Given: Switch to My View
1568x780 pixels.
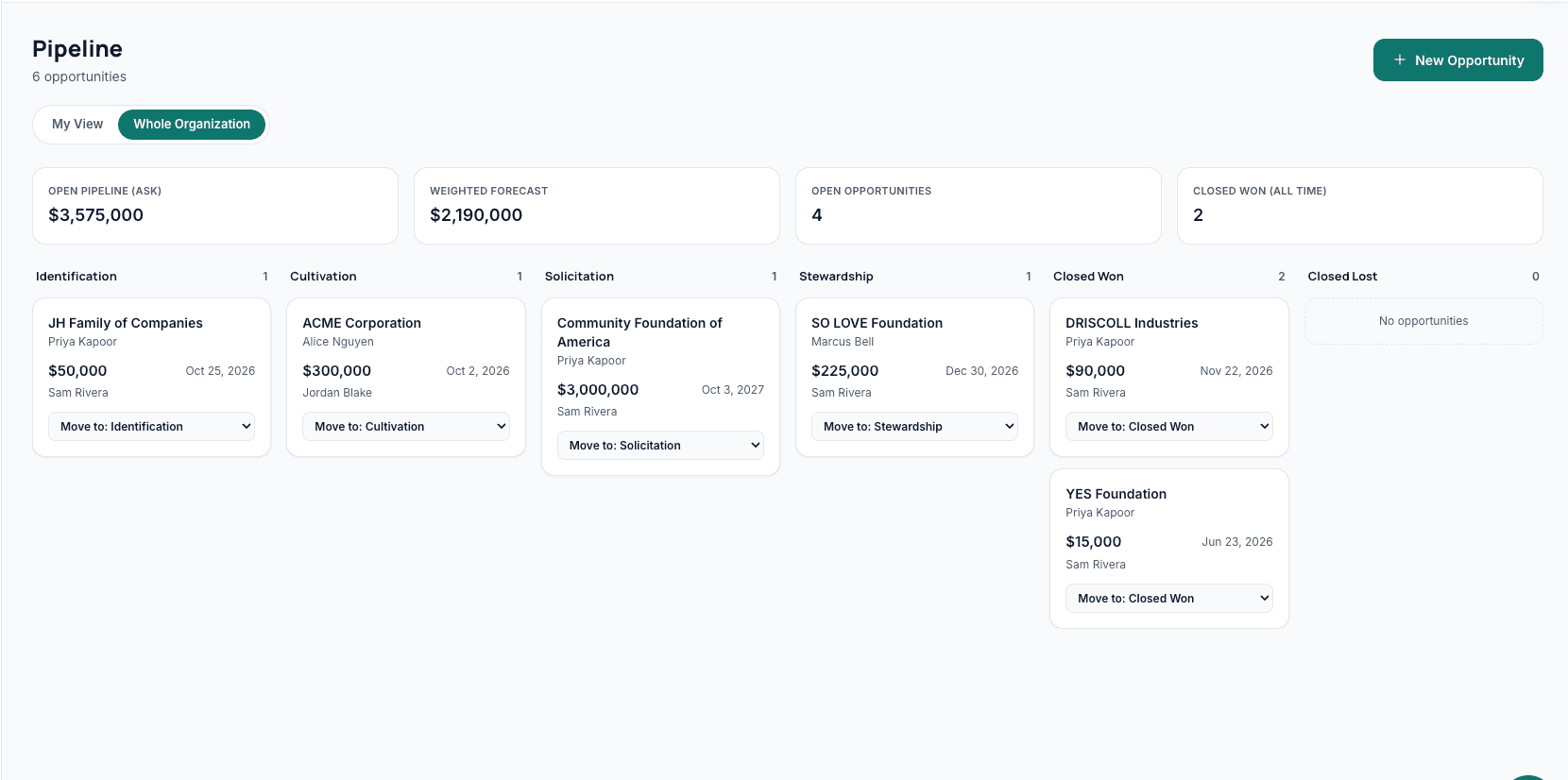Looking at the screenshot, I should 77,124.
